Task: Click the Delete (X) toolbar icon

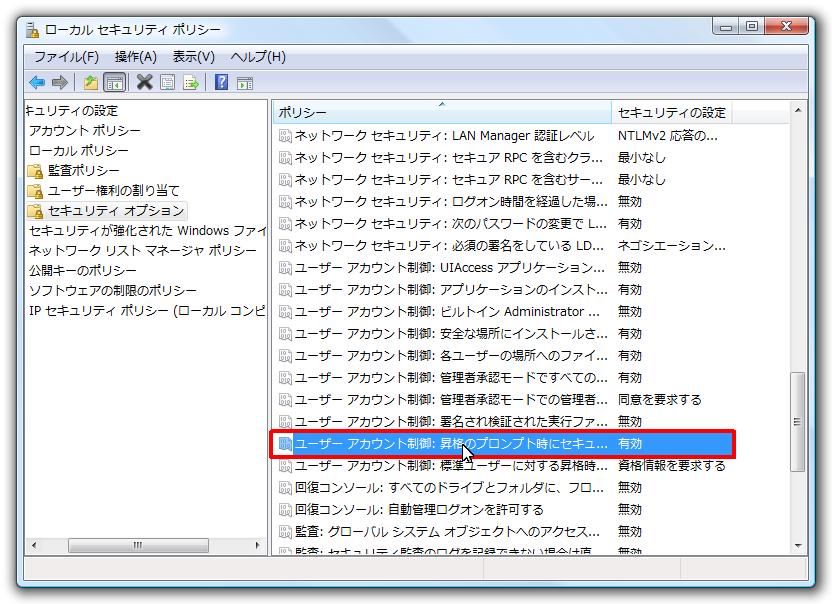Action: [x=145, y=82]
